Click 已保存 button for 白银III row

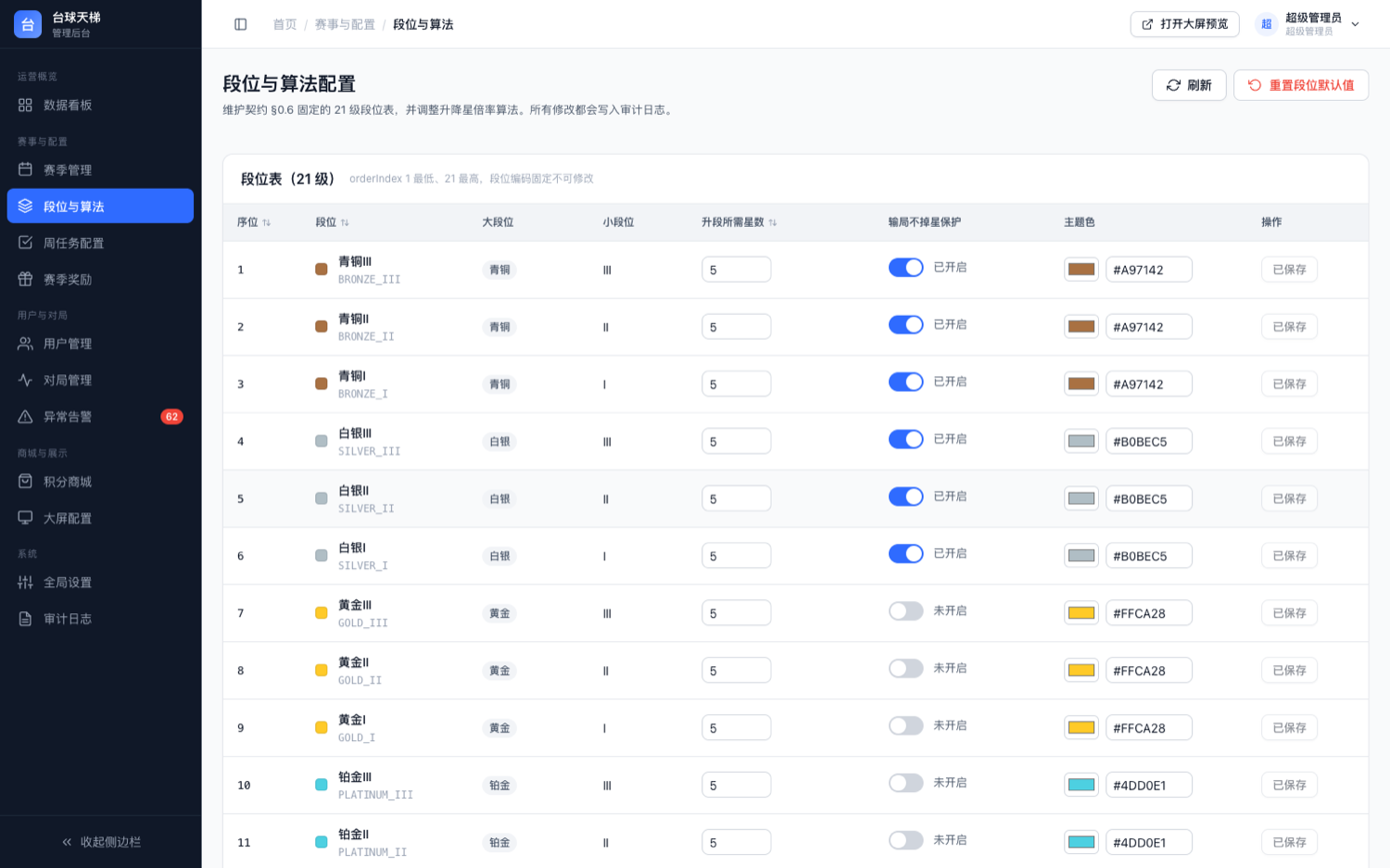tap(1289, 442)
